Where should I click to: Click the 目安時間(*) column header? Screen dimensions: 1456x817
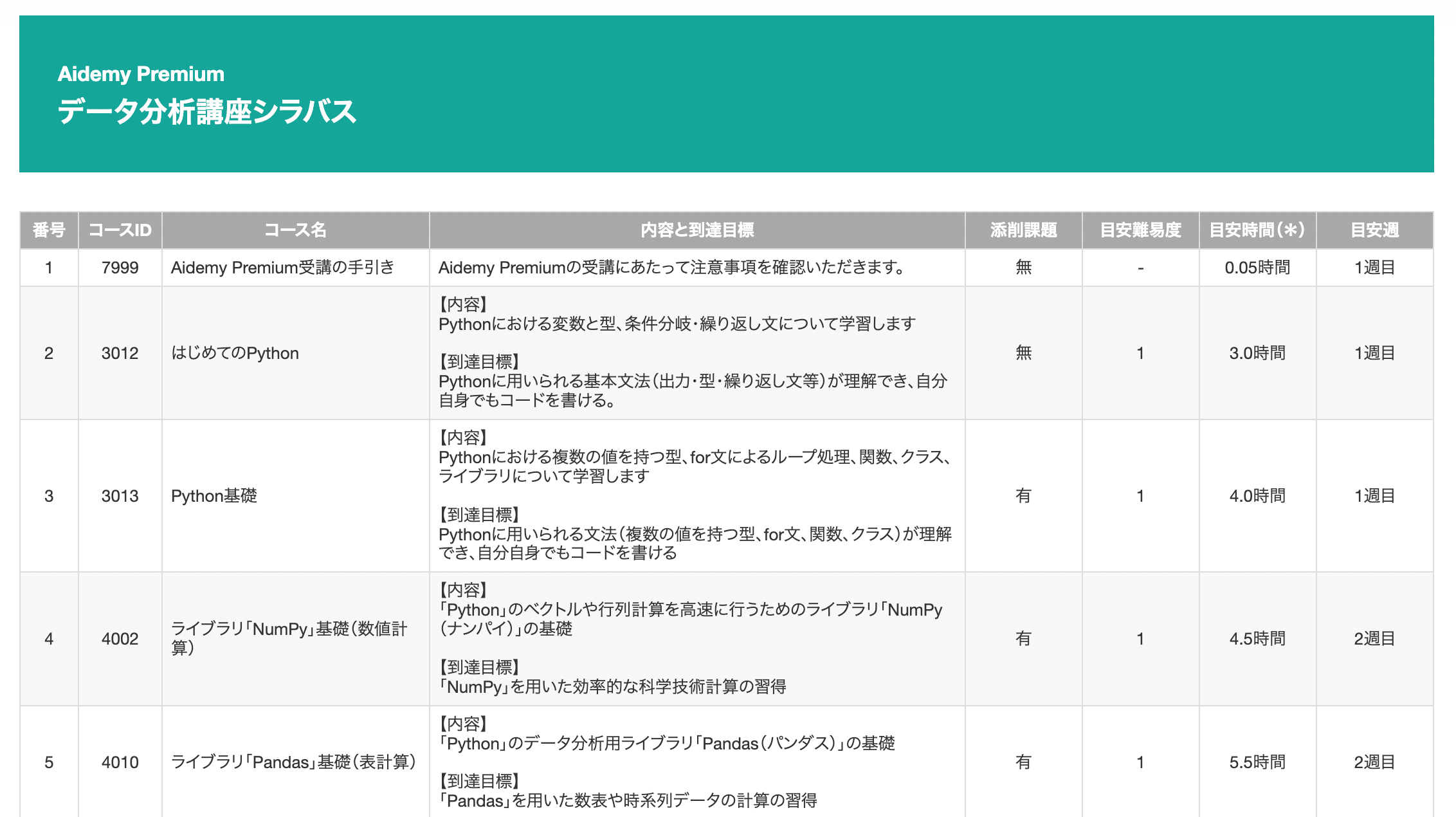pyautogui.click(x=1257, y=230)
